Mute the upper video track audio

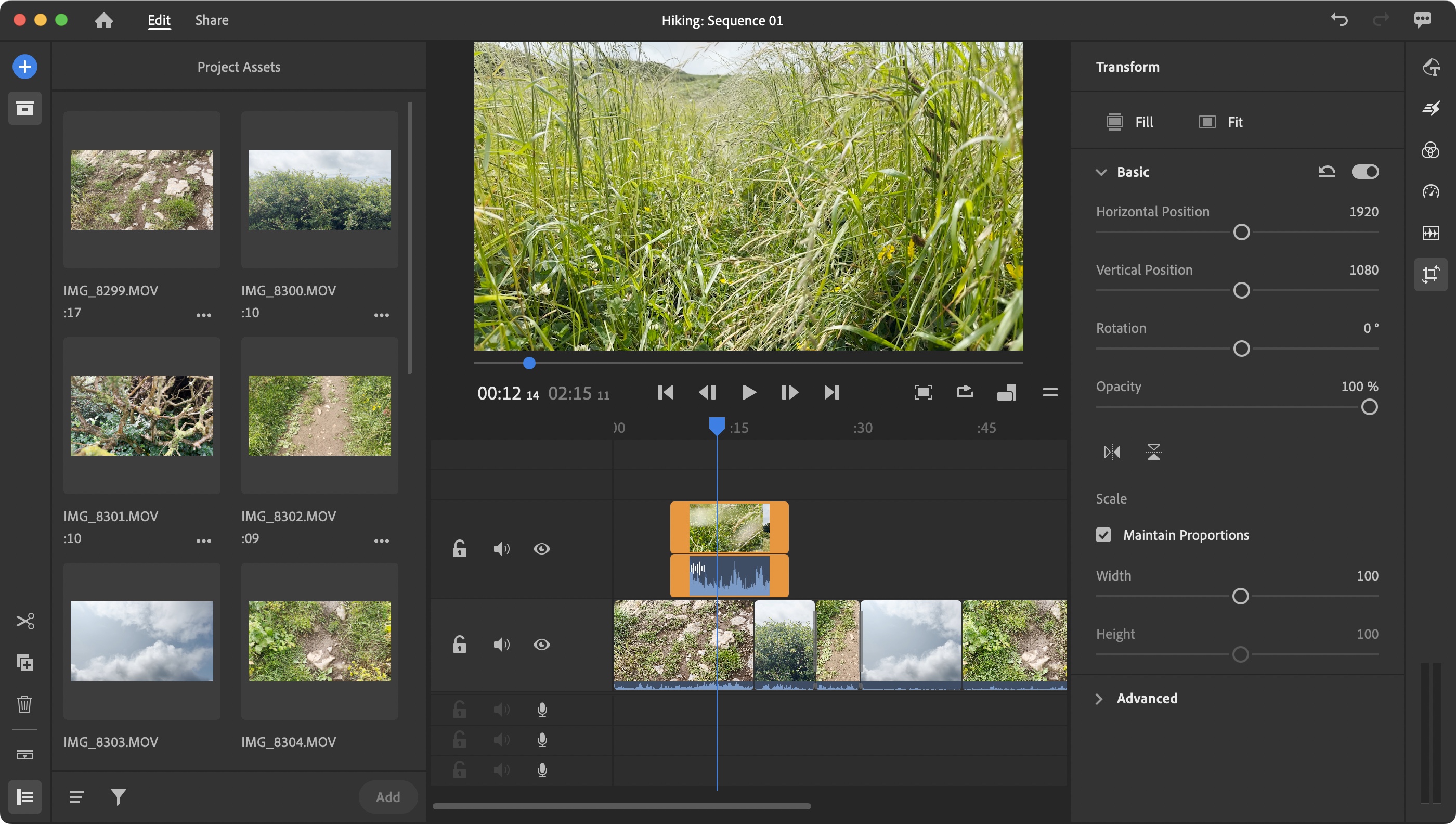tap(501, 548)
